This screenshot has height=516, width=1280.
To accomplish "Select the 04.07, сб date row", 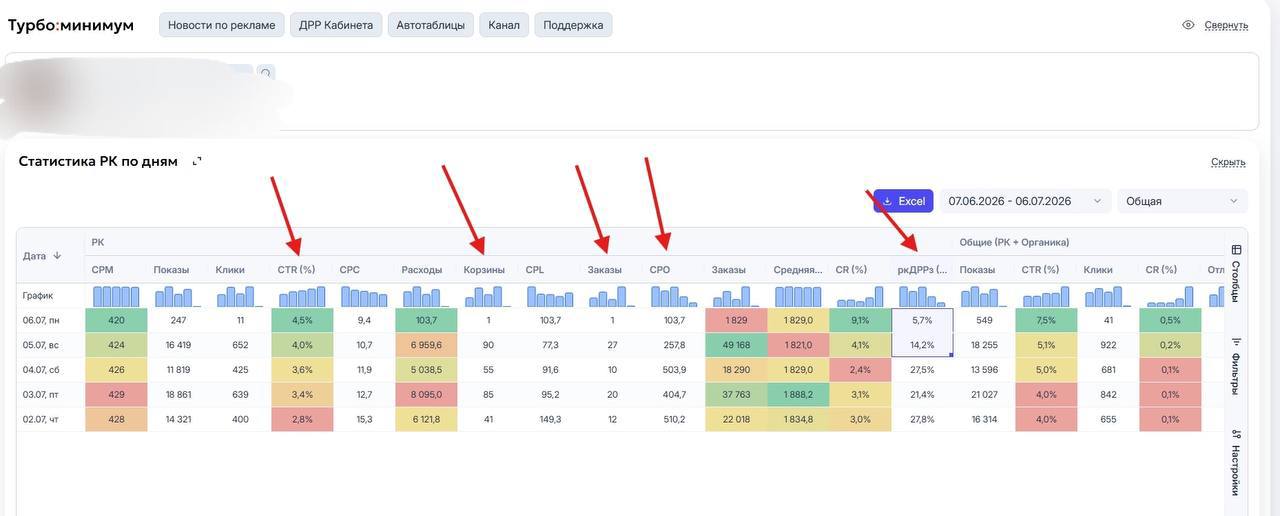I will point(41,370).
